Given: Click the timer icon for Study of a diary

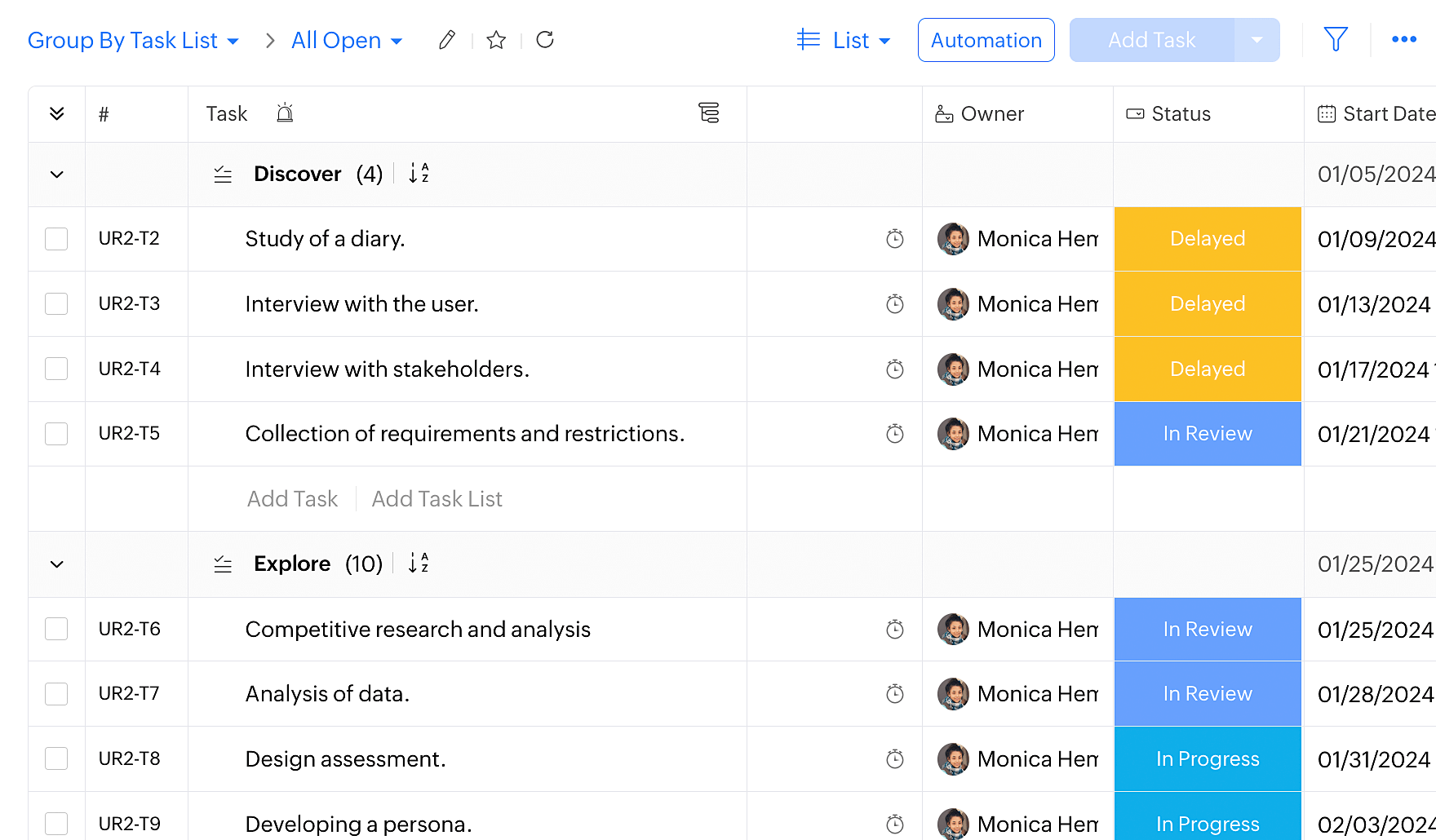Looking at the screenshot, I should [x=895, y=239].
